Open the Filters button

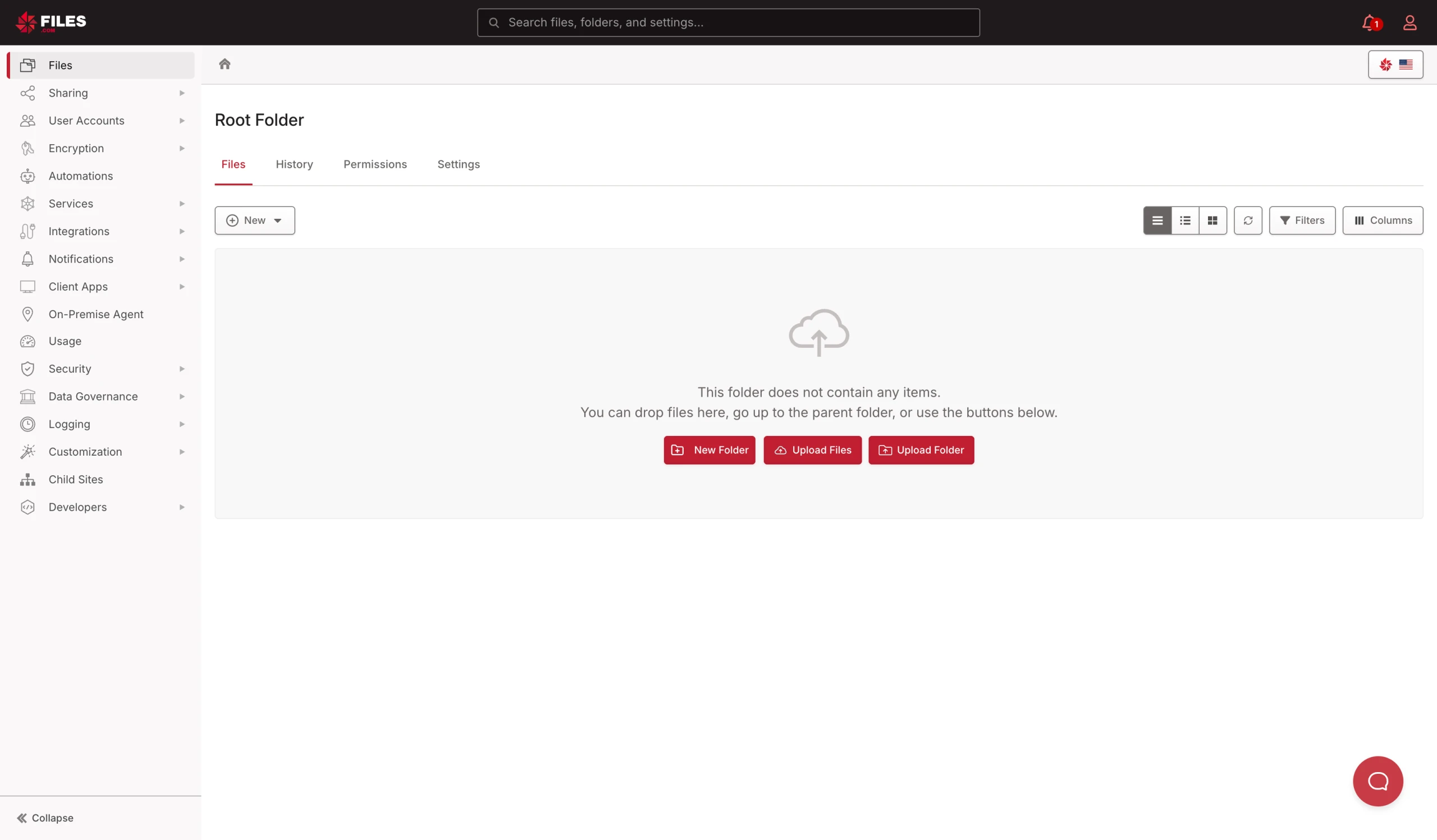[x=1302, y=221]
